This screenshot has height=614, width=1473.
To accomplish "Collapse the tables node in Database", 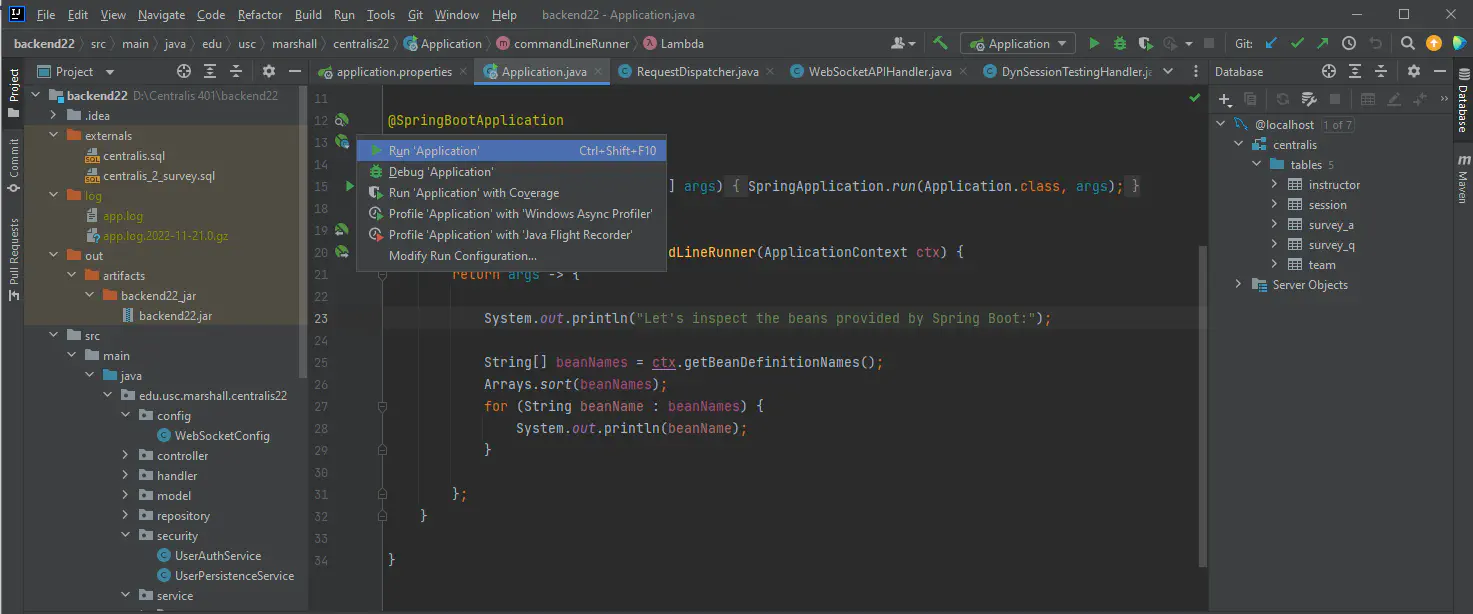I will [1256, 165].
